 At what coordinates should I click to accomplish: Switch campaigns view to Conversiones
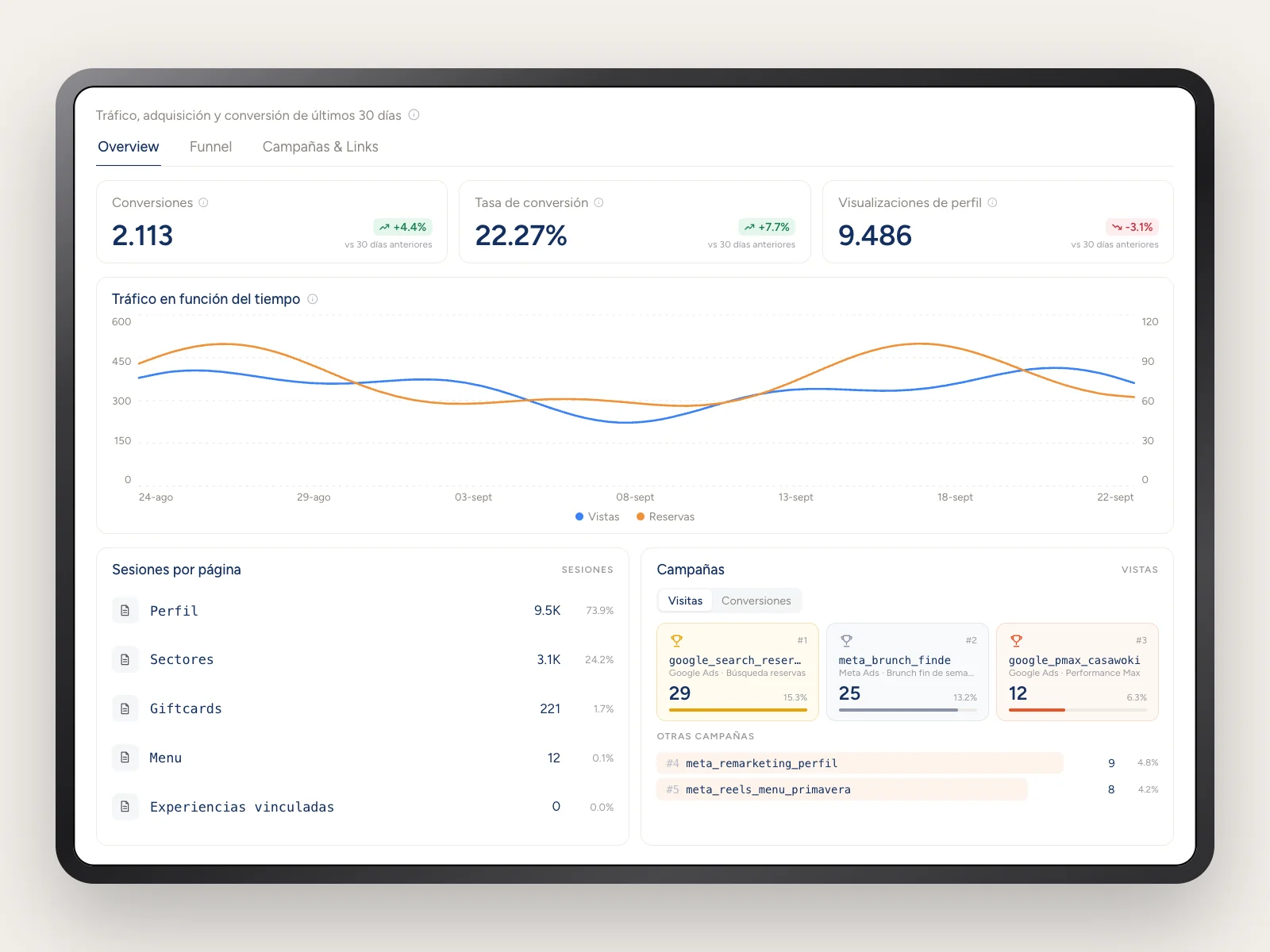coord(756,601)
